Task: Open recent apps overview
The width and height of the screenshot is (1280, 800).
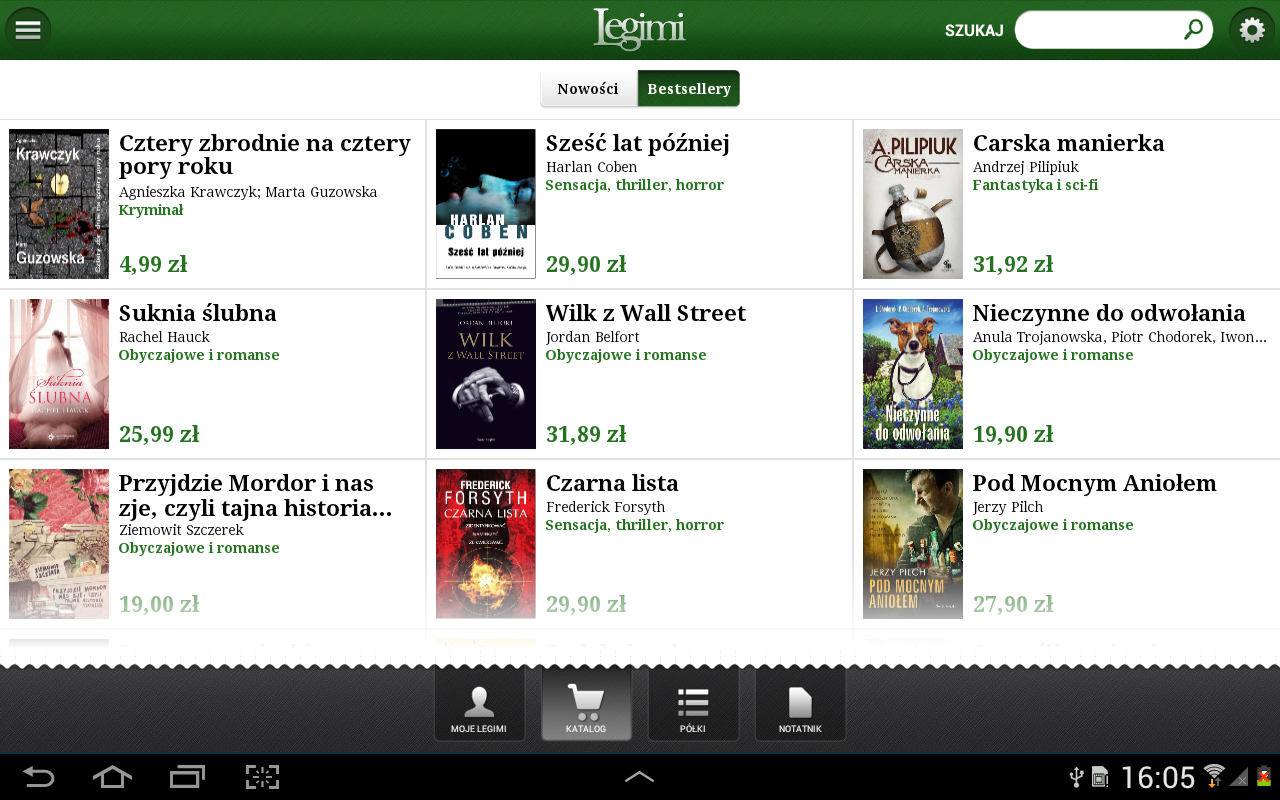Action: pos(186,775)
